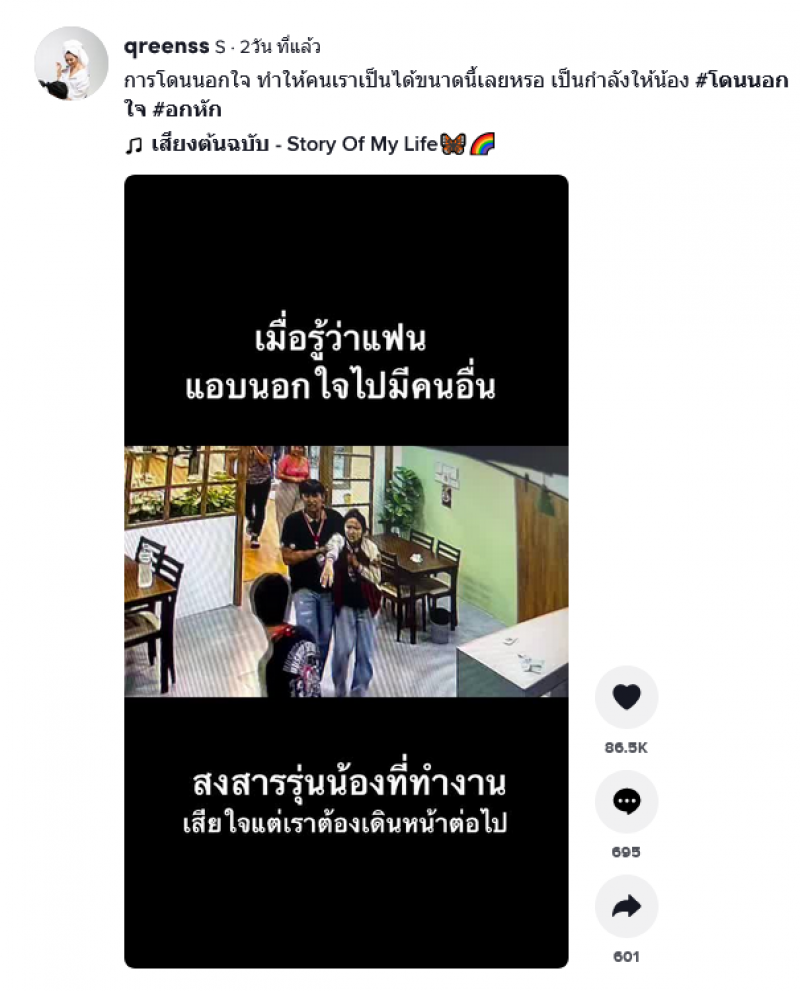Click the top caption text เมื่อรู้ว่าแฟน in video
Image resolution: width=800 pixels, height=991 pixels.
[x=341, y=339]
